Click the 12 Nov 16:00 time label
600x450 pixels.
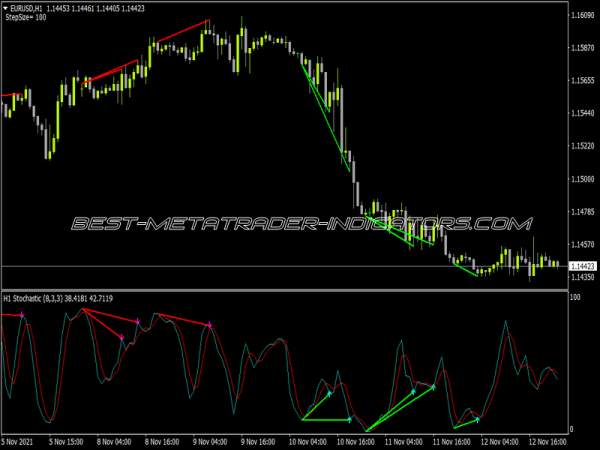coord(548,442)
